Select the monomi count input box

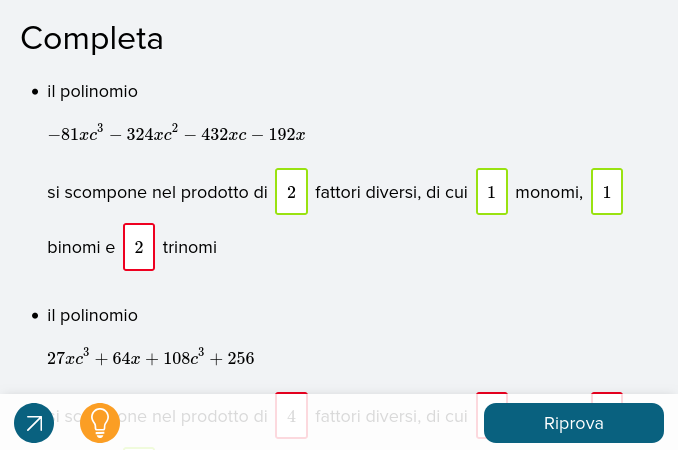[492, 191]
